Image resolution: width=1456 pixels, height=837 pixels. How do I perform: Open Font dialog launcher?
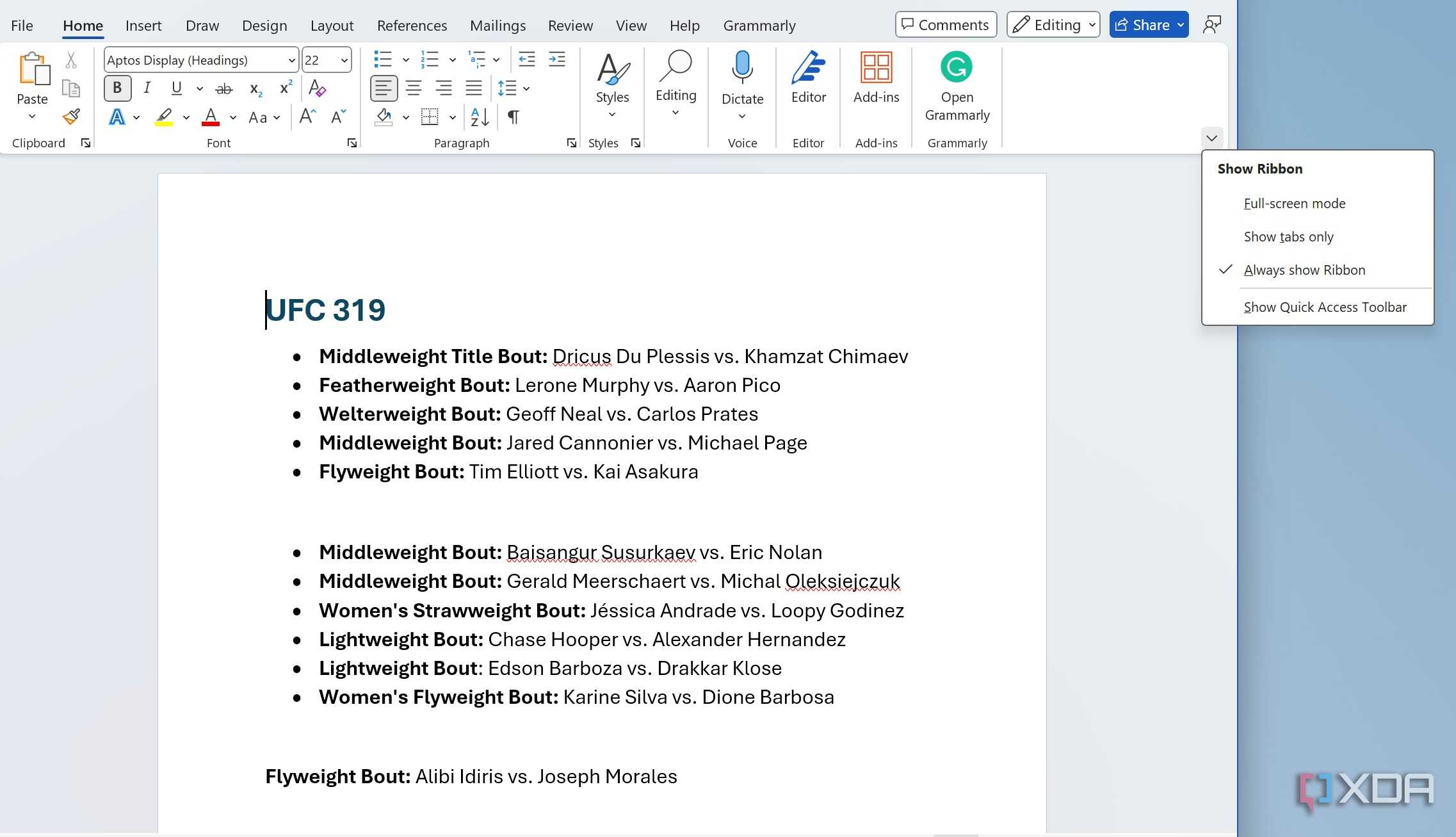coord(352,143)
